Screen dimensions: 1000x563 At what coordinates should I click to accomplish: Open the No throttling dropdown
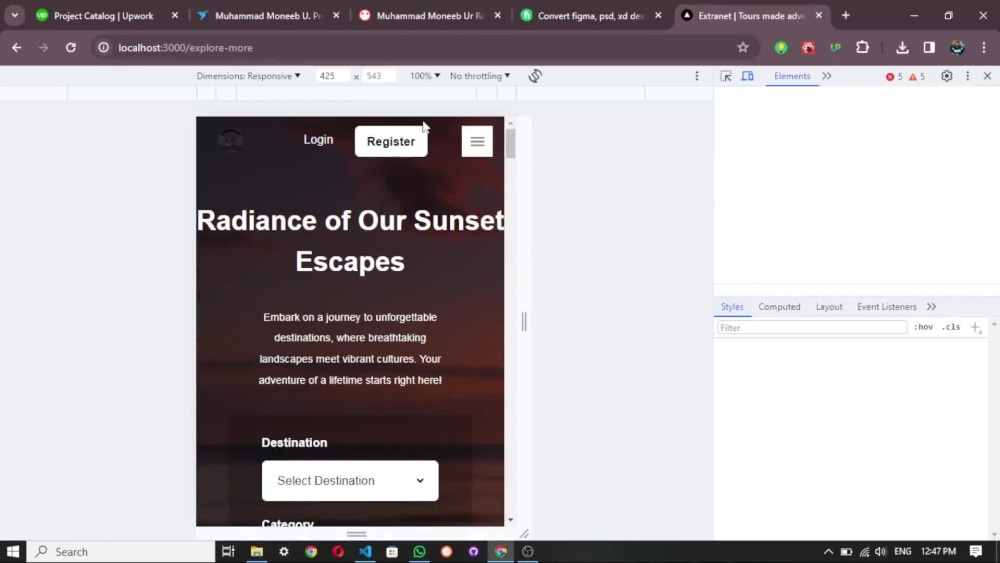480,76
